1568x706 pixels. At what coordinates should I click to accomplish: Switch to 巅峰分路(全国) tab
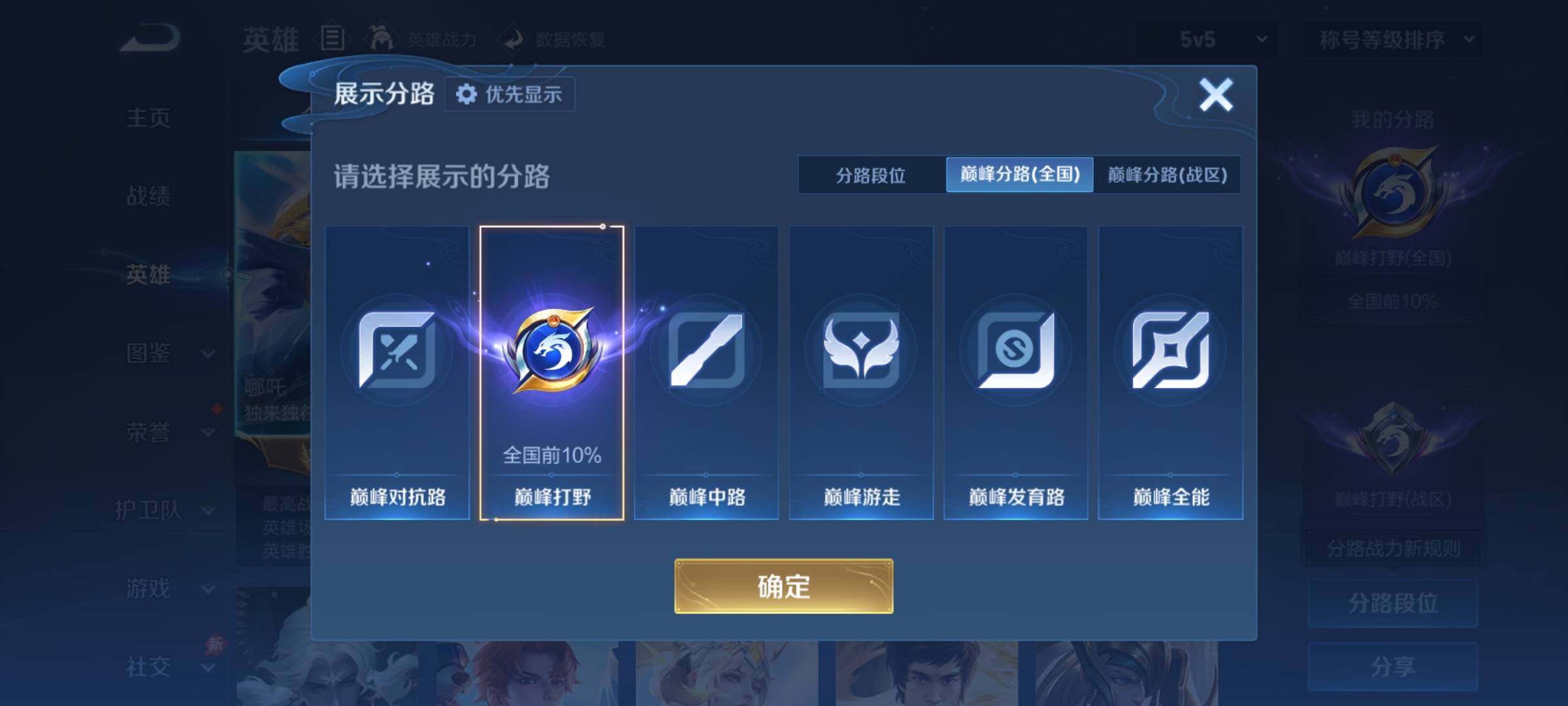[1020, 175]
